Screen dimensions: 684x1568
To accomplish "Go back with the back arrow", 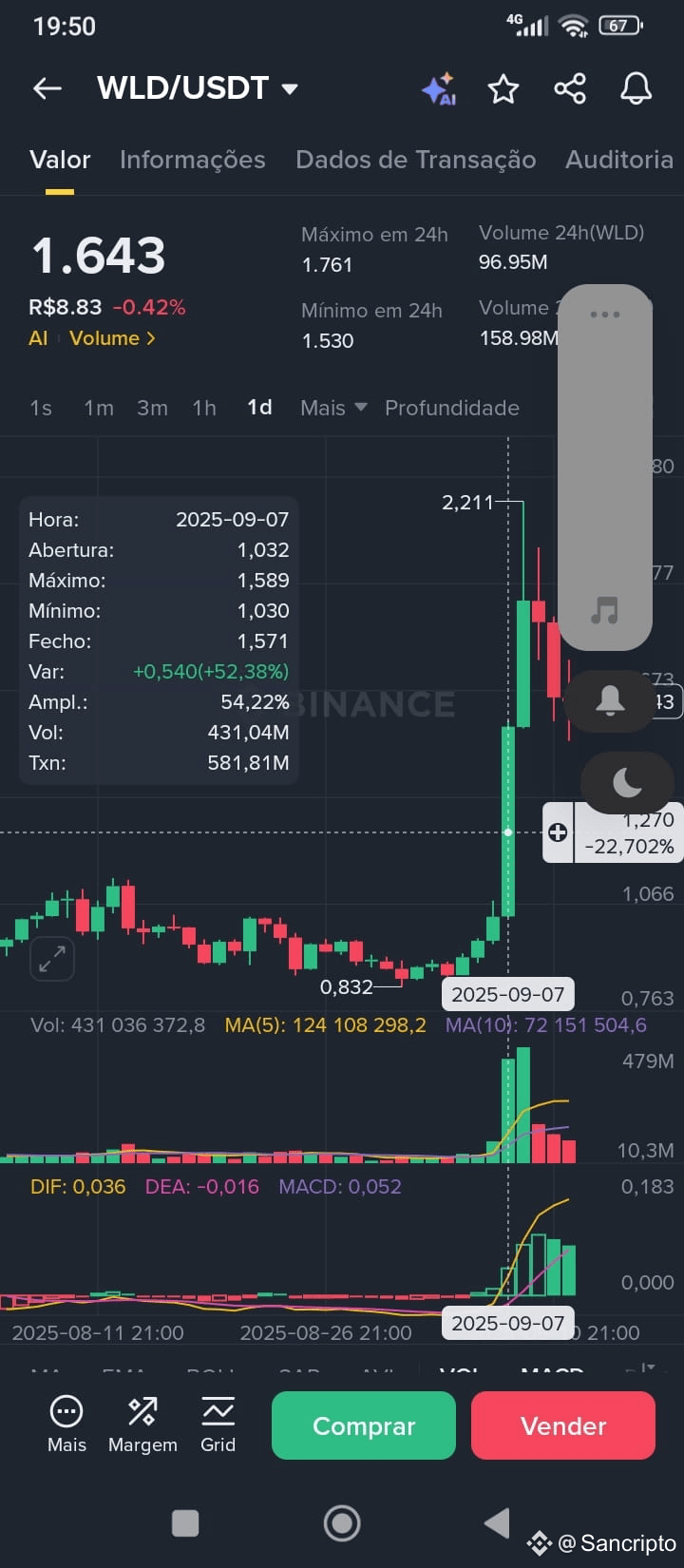I will tap(47, 88).
